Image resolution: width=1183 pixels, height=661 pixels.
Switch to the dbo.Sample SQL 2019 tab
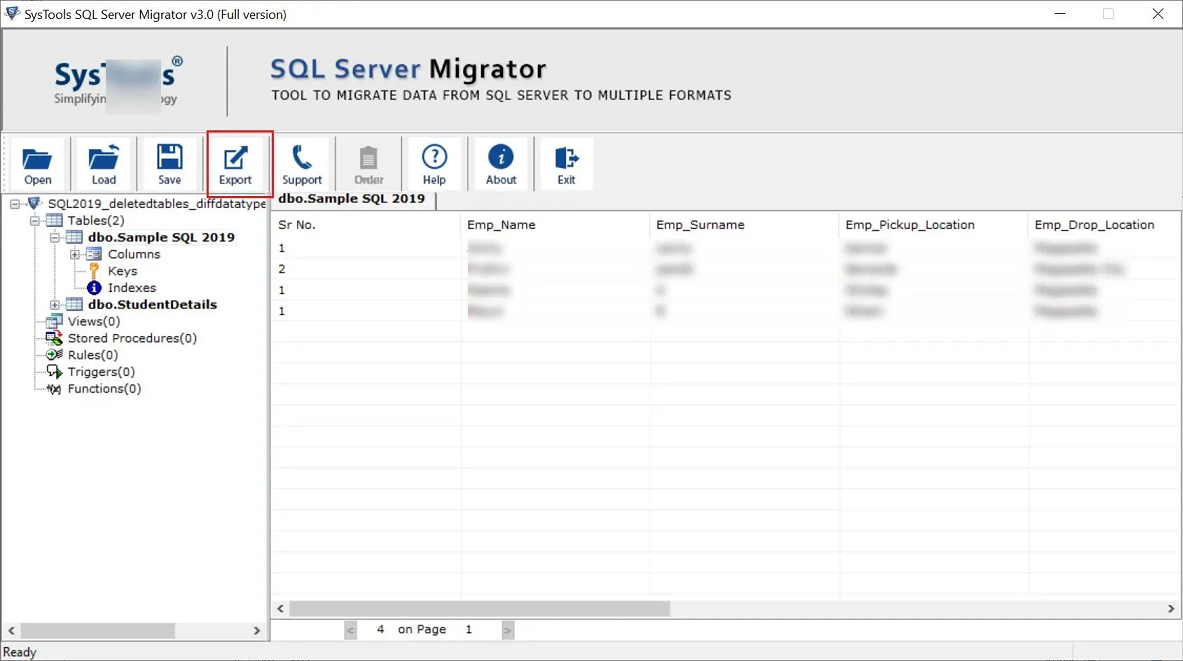point(352,198)
